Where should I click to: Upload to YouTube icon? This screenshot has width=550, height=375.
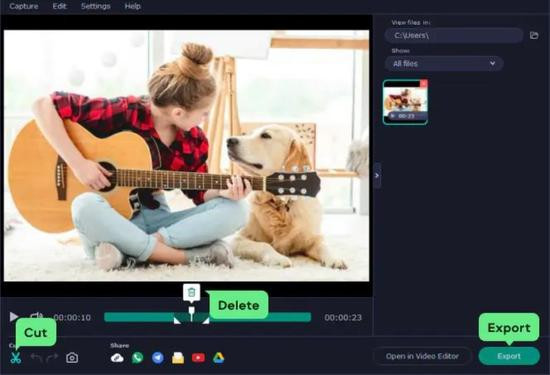(198, 358)
